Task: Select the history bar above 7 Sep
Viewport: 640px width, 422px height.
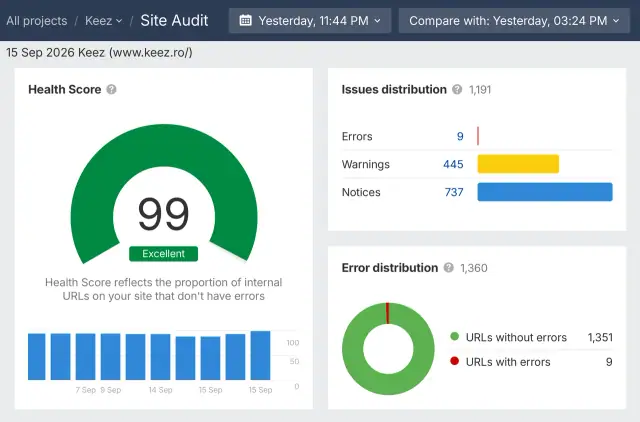Action: pyautogui.click(x=86, y=357)
